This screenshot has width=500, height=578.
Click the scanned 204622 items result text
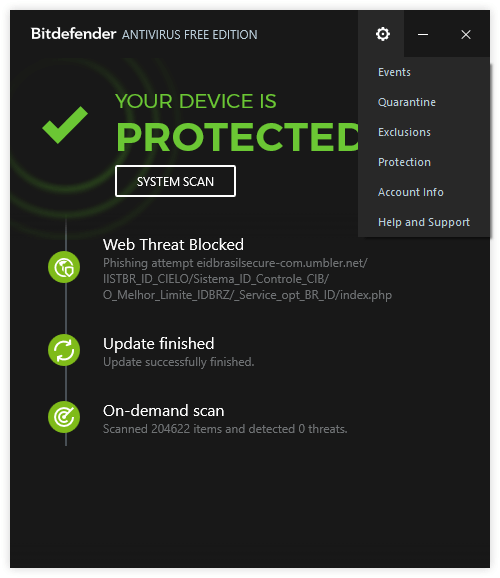click(225, 429)
